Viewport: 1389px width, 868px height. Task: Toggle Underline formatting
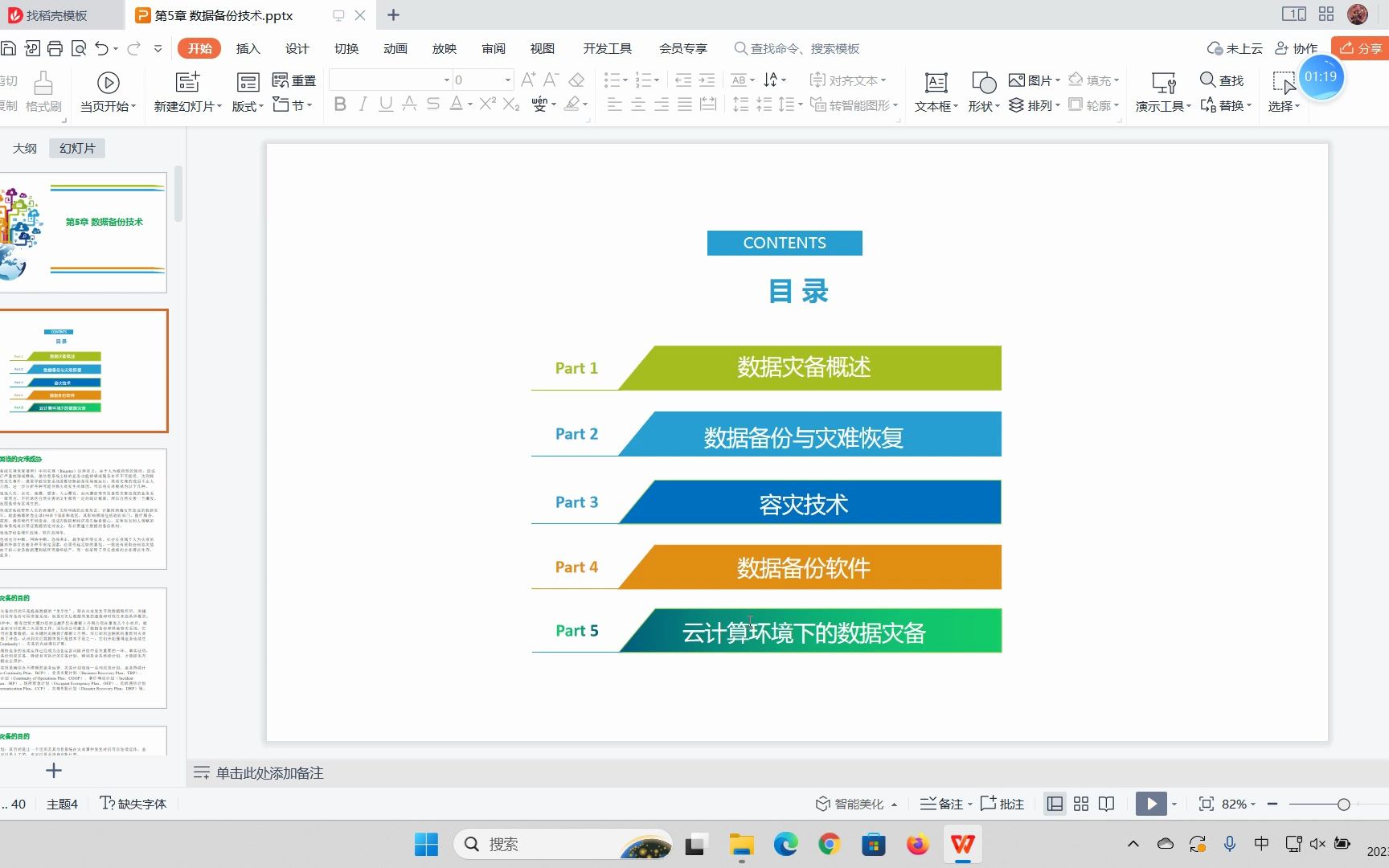386,104
